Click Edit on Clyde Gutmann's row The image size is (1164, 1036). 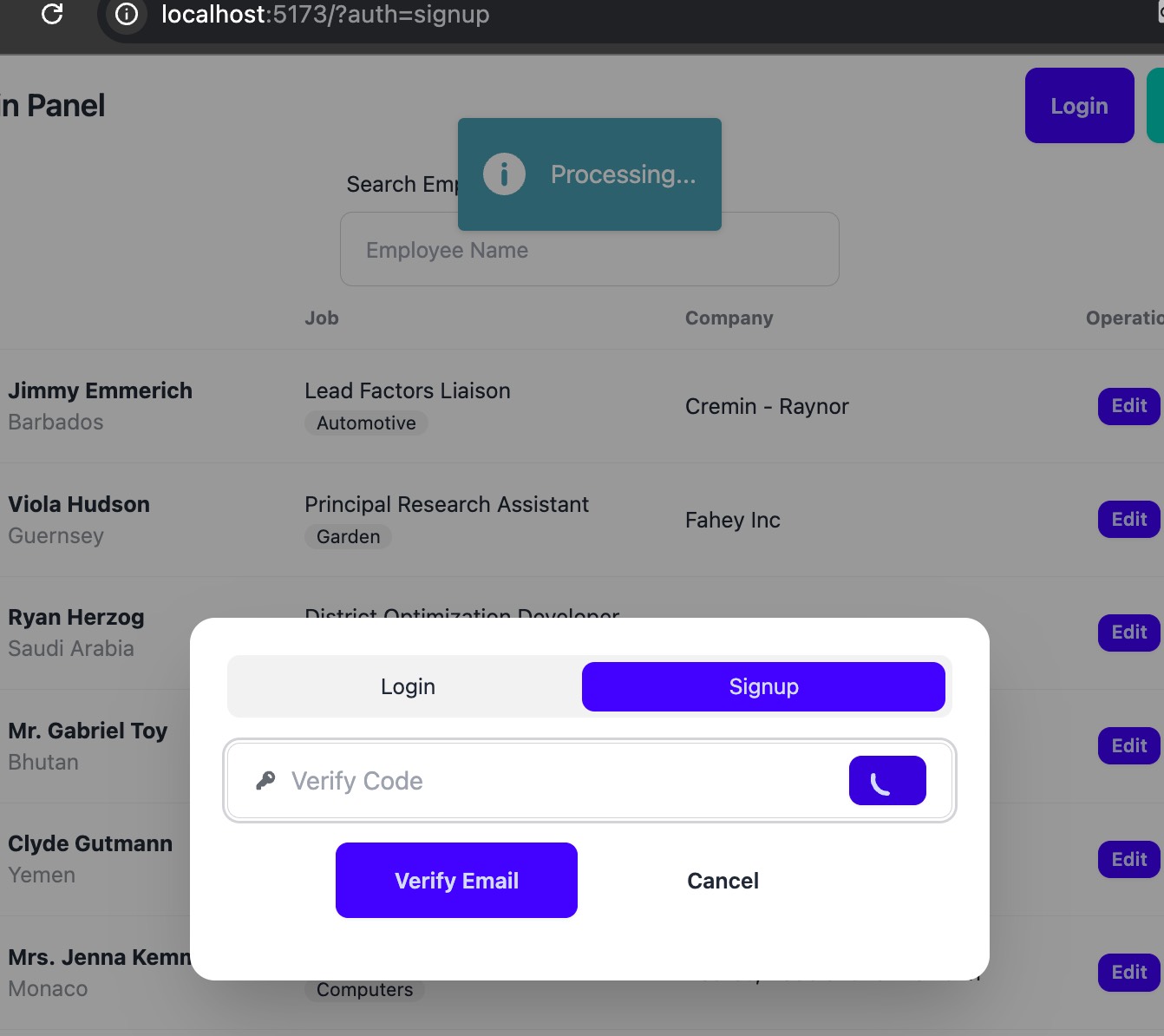click(1128, 859)
